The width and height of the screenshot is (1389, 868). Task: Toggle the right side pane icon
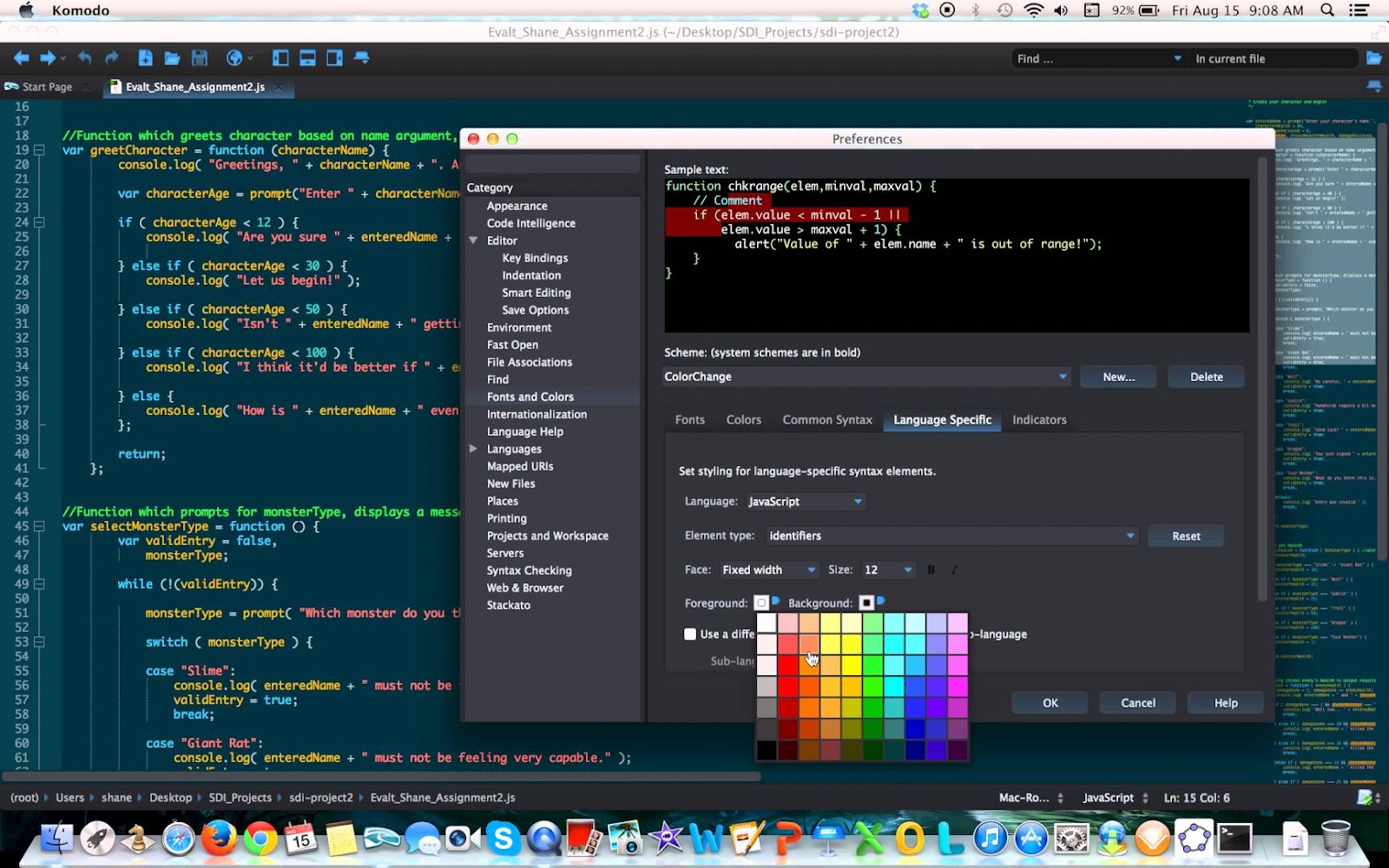(x=334, y=58)
